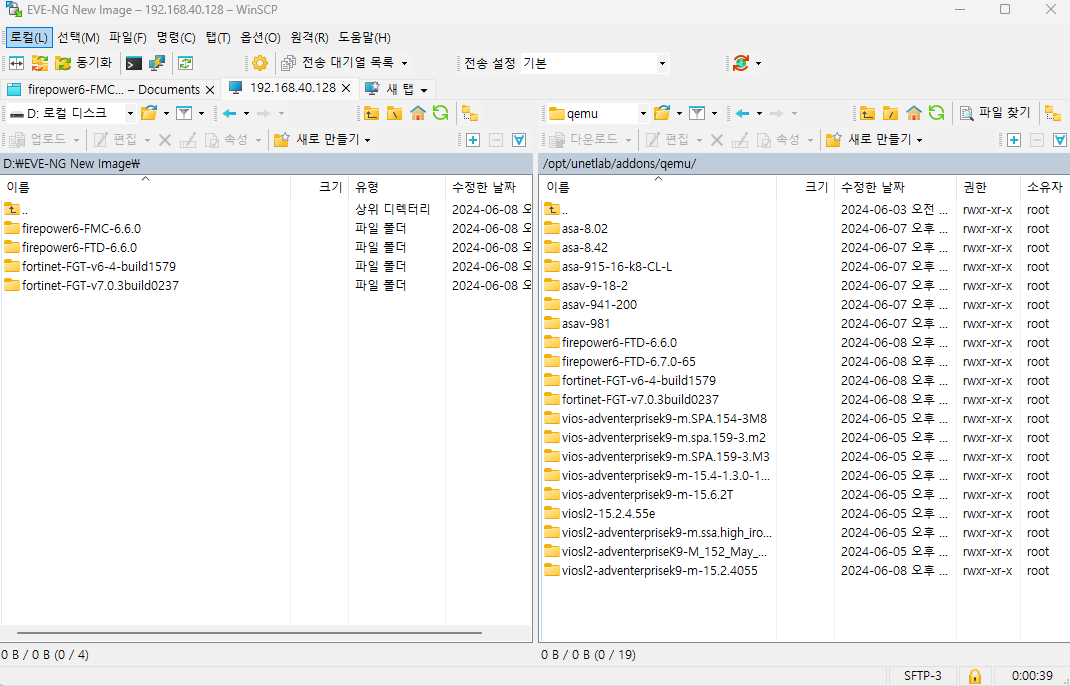Image resolution: width=1070 pixels, height=686 pixels.
Task: Close the 192.168.40.128 tab
Action: click(x=346, y=88)
